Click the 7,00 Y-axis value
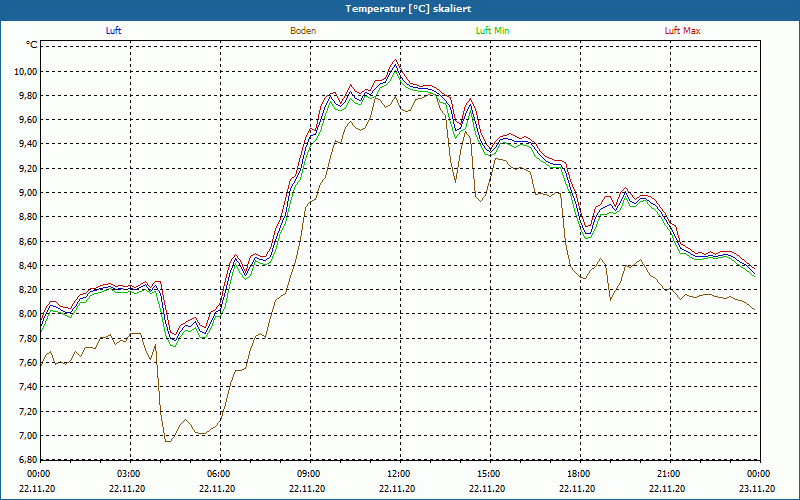The width and height of the screenshot is (800, 500). 29,435
